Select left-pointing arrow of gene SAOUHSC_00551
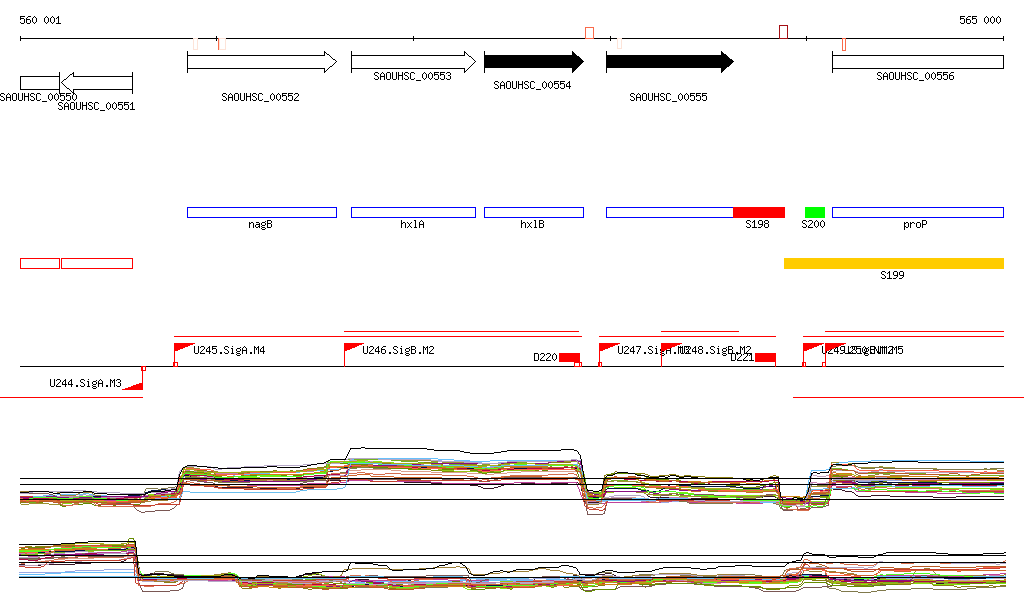1024x611 pixels. tap(97, 83)
